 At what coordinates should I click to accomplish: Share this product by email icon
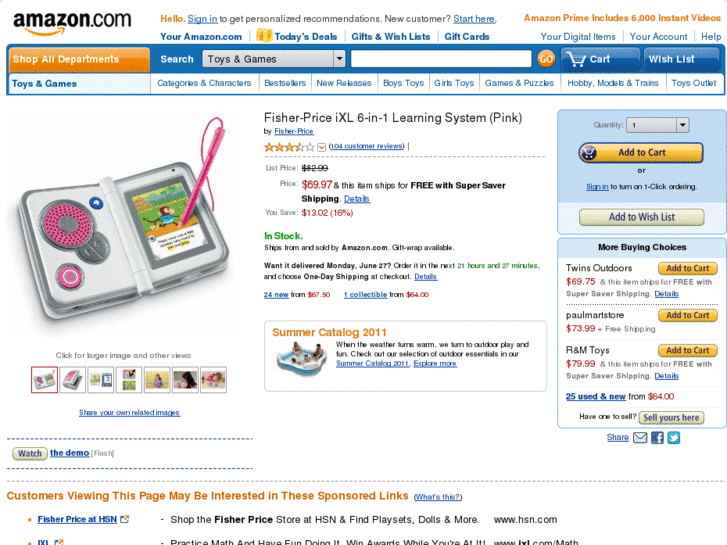(x=640, y=437)
